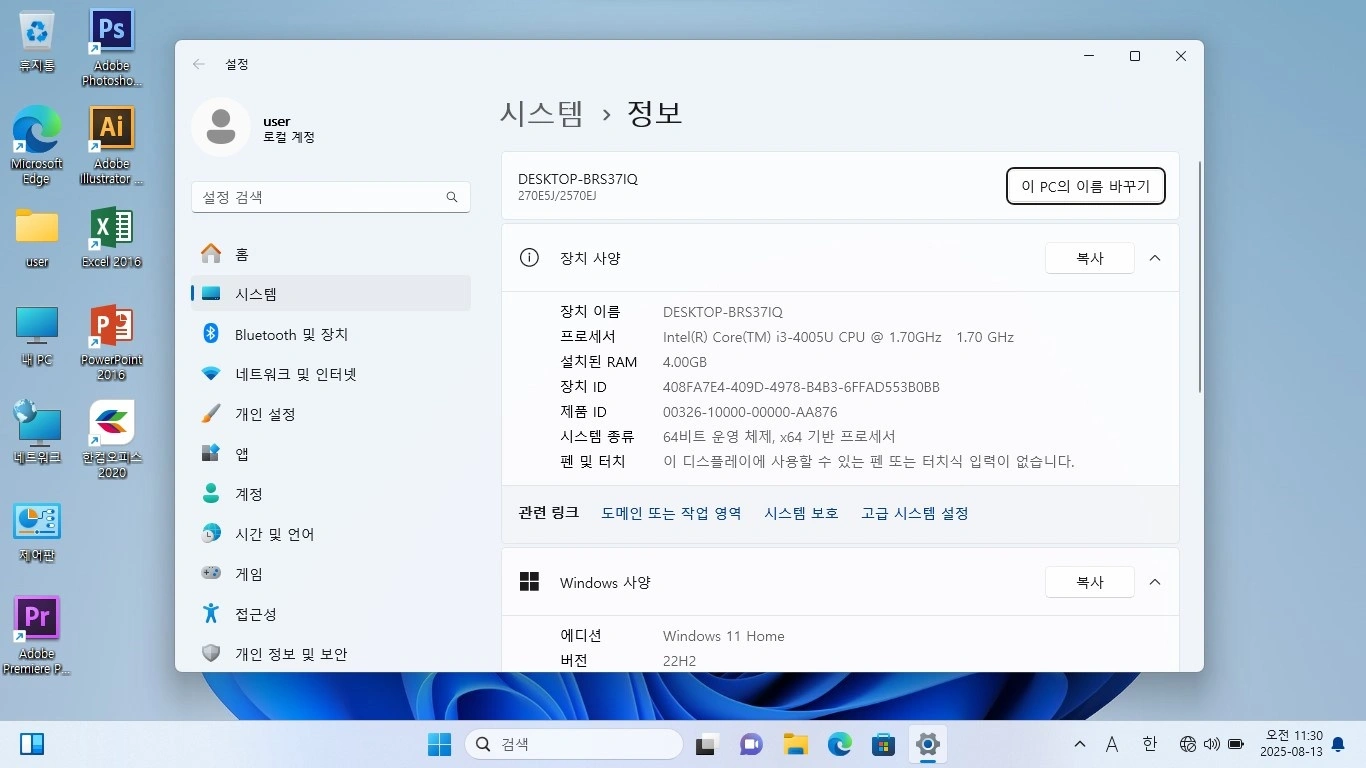Copy device specs with 복사 button
The image size is (1366, 768).
(x=1090, y=258)
